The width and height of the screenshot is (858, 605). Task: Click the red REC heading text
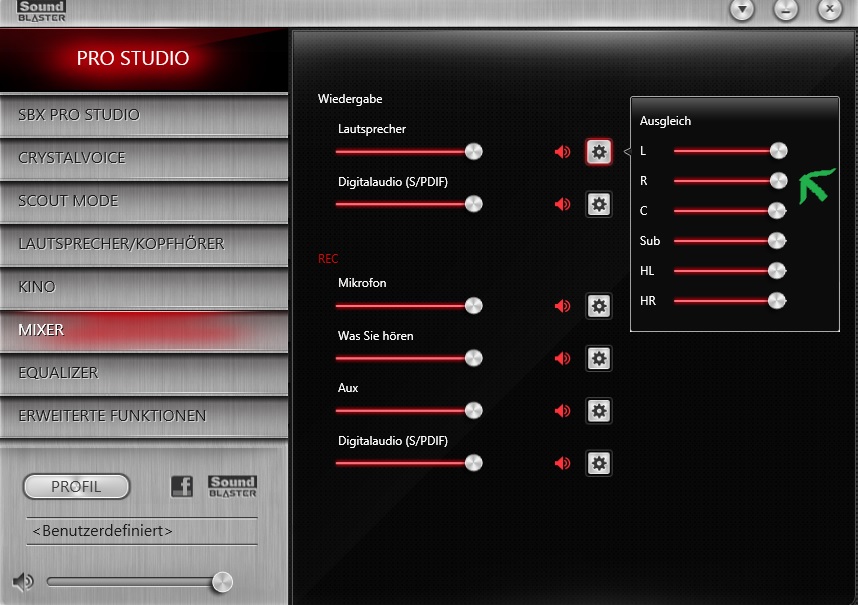point(328,259)
